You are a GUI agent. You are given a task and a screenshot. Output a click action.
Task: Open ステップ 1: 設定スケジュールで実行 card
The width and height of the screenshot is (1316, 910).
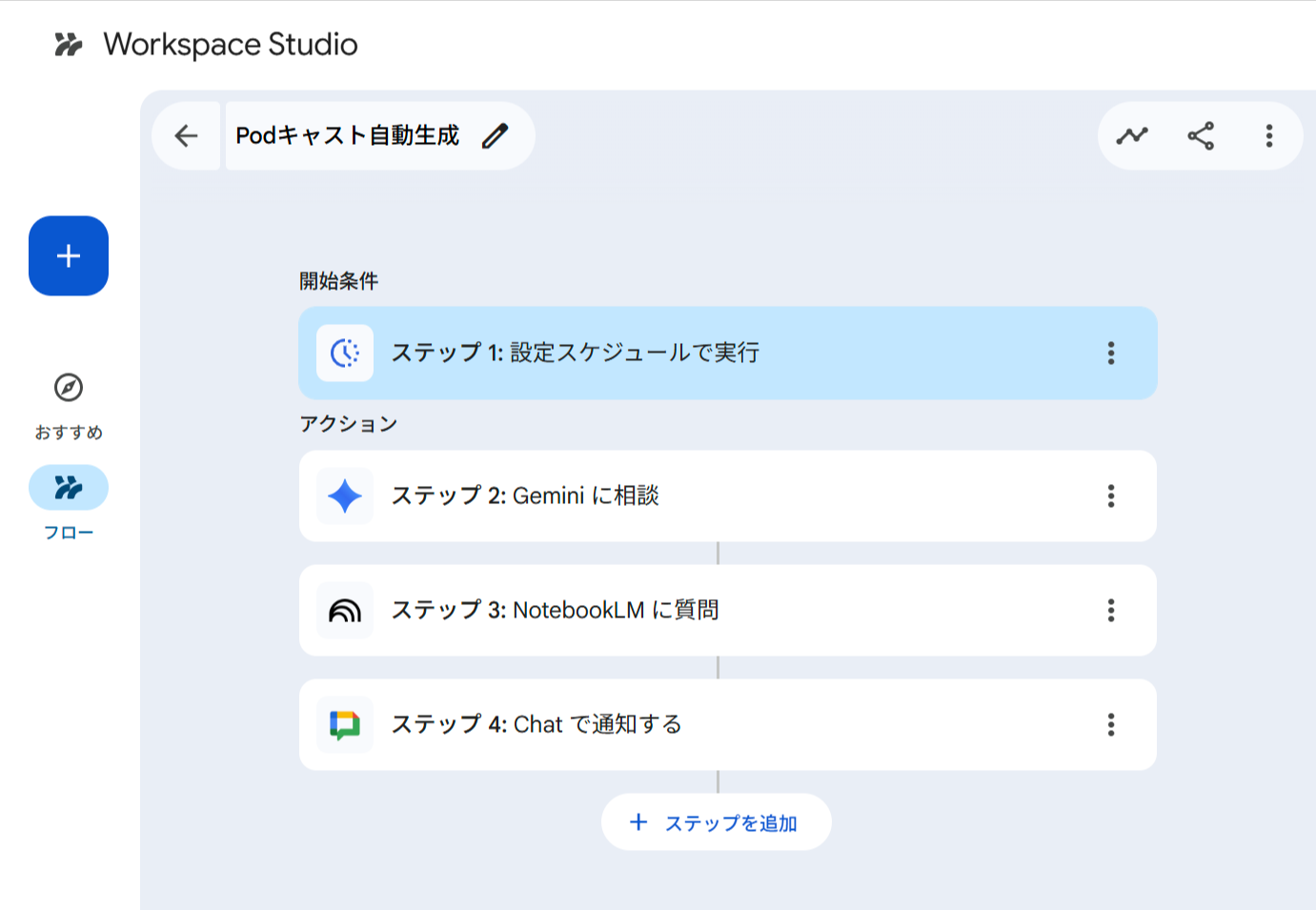[x=728, y=353]
